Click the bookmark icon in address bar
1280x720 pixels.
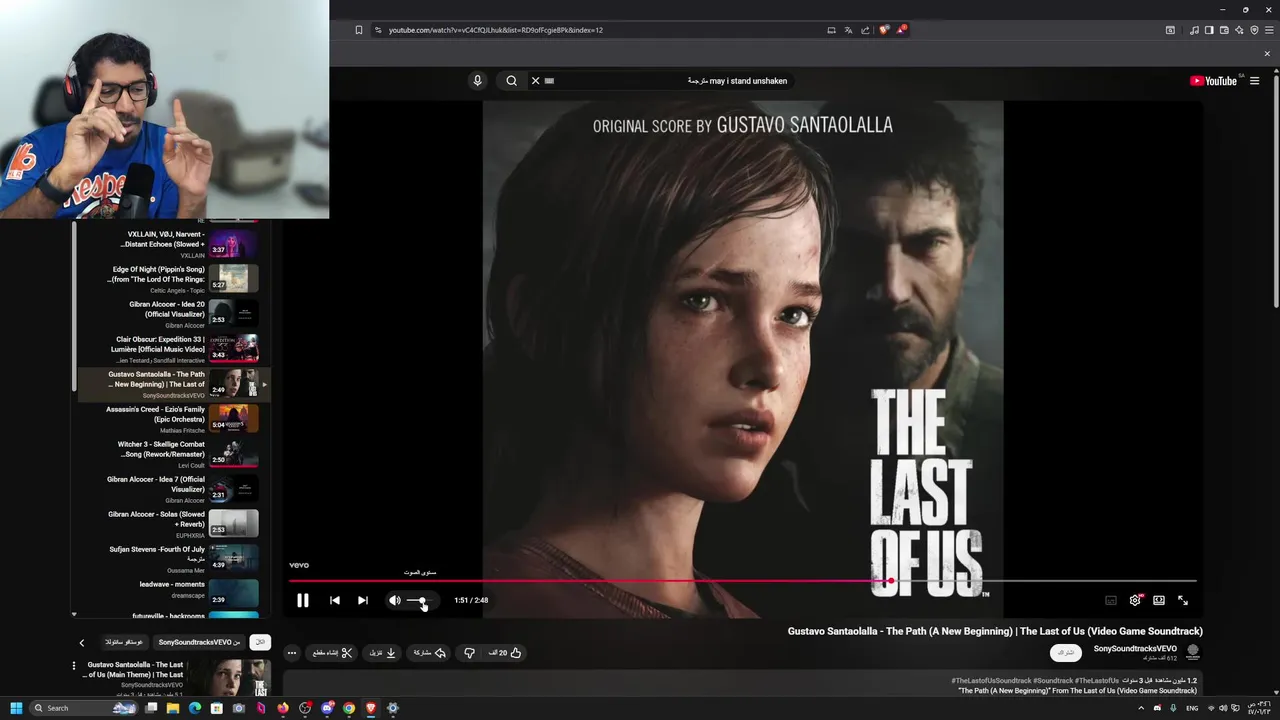359,30
